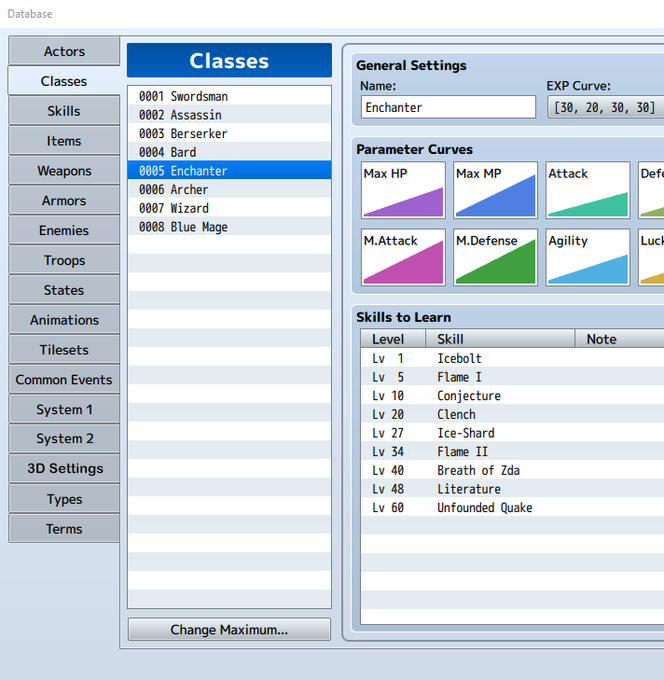
Task: Select class 0004 Bard
Action: [229, 152]
